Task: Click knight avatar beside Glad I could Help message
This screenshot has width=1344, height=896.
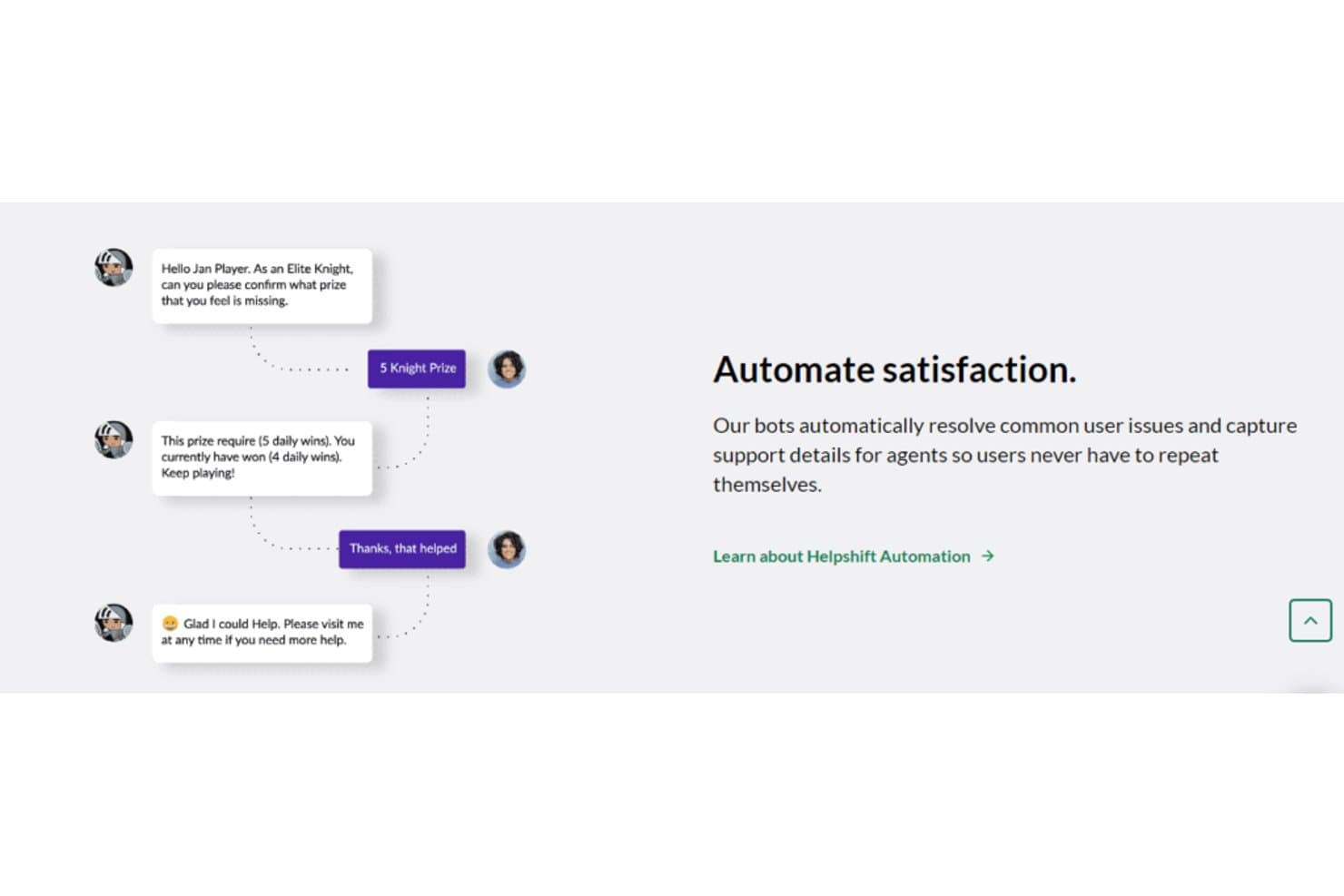Action: pos(114,623)
